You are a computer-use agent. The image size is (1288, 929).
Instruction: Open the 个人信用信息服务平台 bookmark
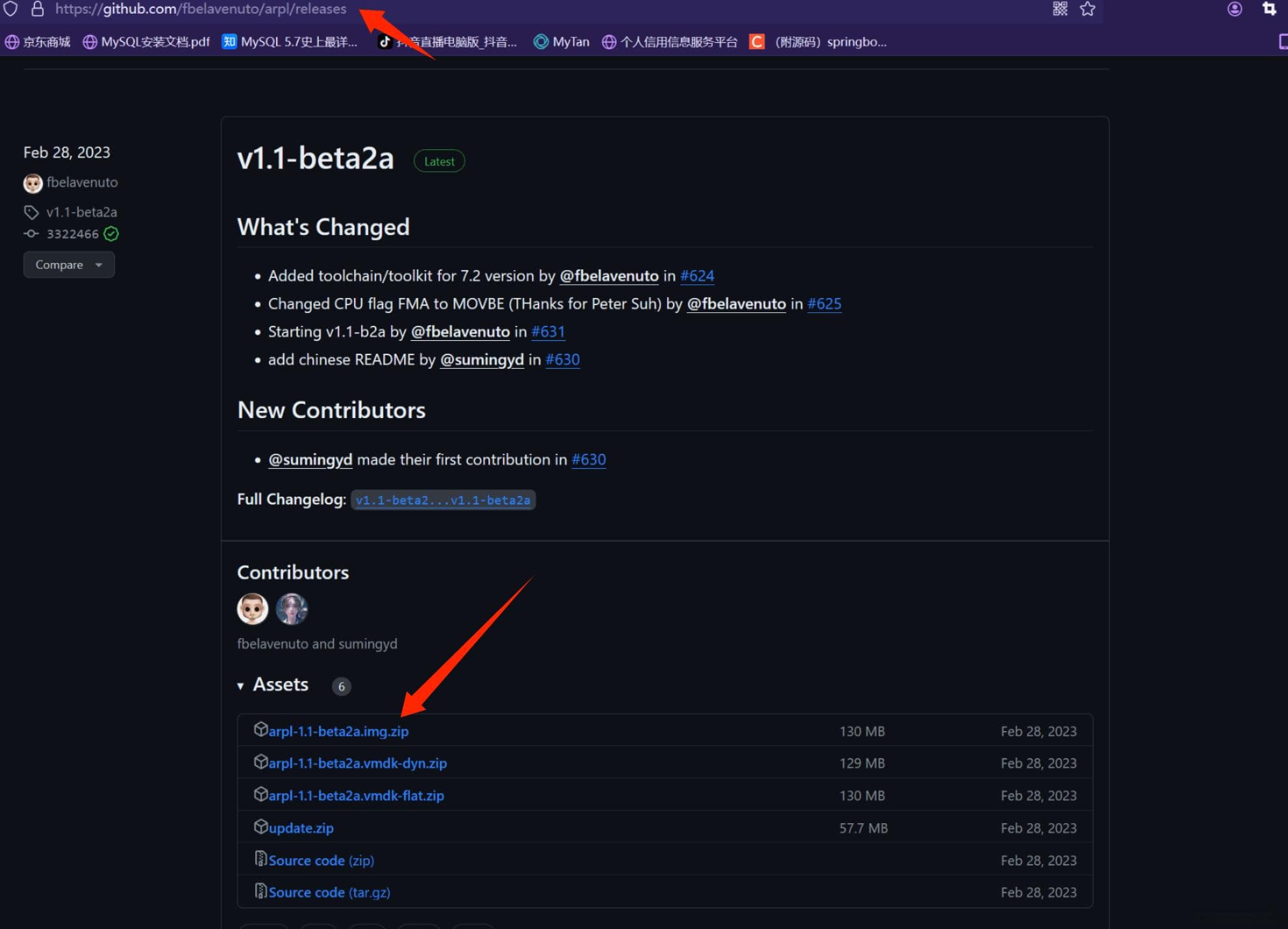point(670,42)
